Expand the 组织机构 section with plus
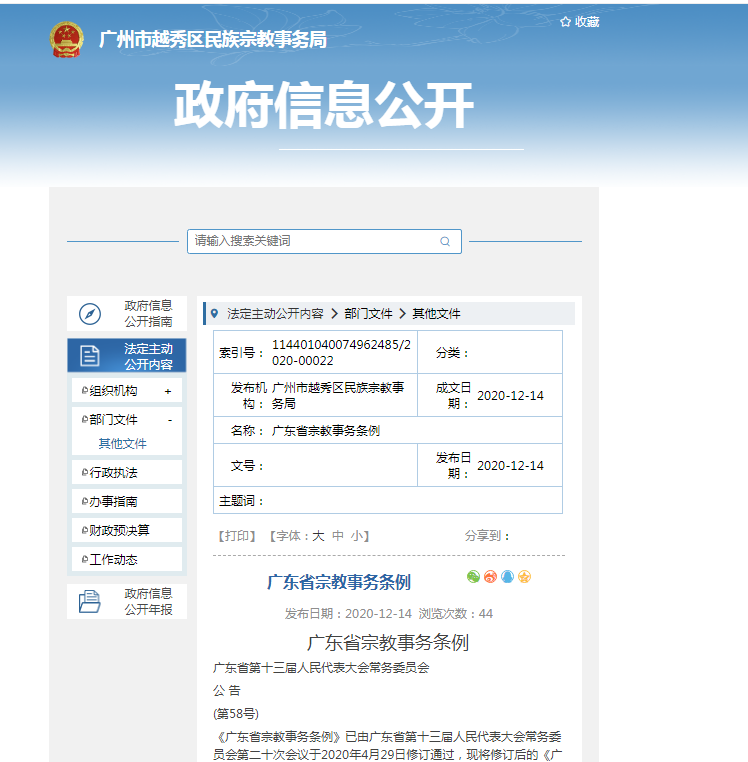The width and height of the screenshot is (748, 762). pos(168,391)
